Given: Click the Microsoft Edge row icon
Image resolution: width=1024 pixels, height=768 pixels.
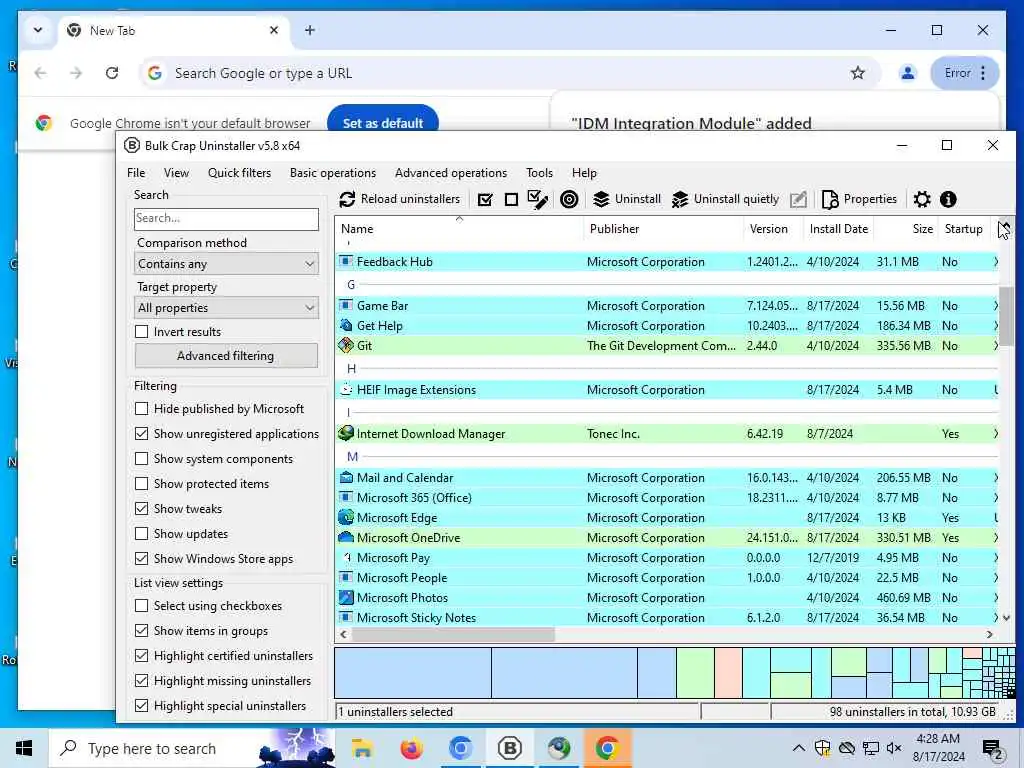Looking at the screenshot, I should click(345, 517).
